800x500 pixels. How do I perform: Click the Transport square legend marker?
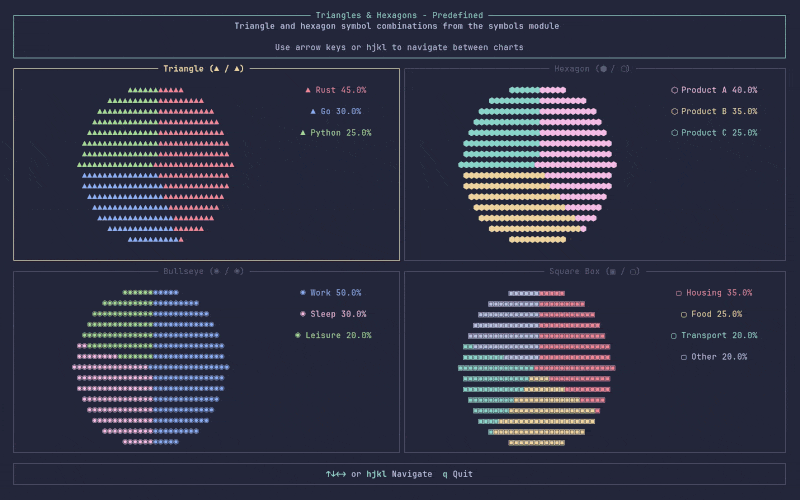tap(674, 335)
